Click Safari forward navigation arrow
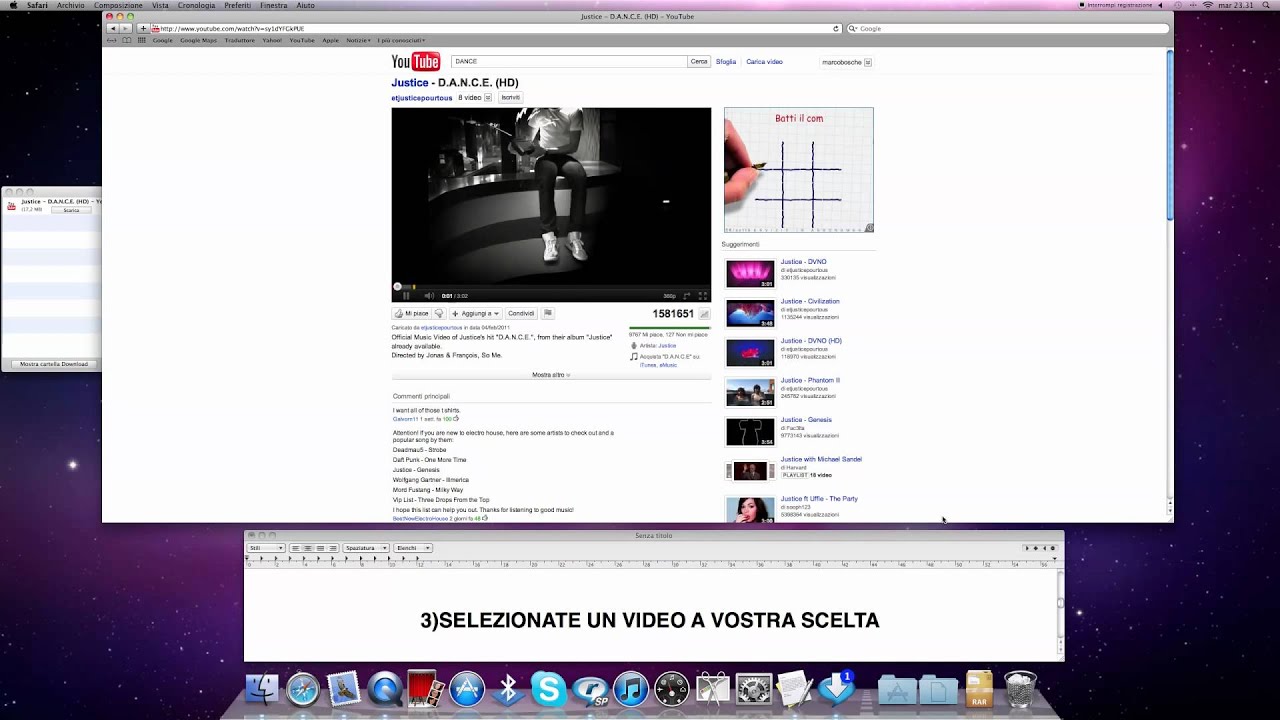The image size is (1280, 720). click(125, 28)
